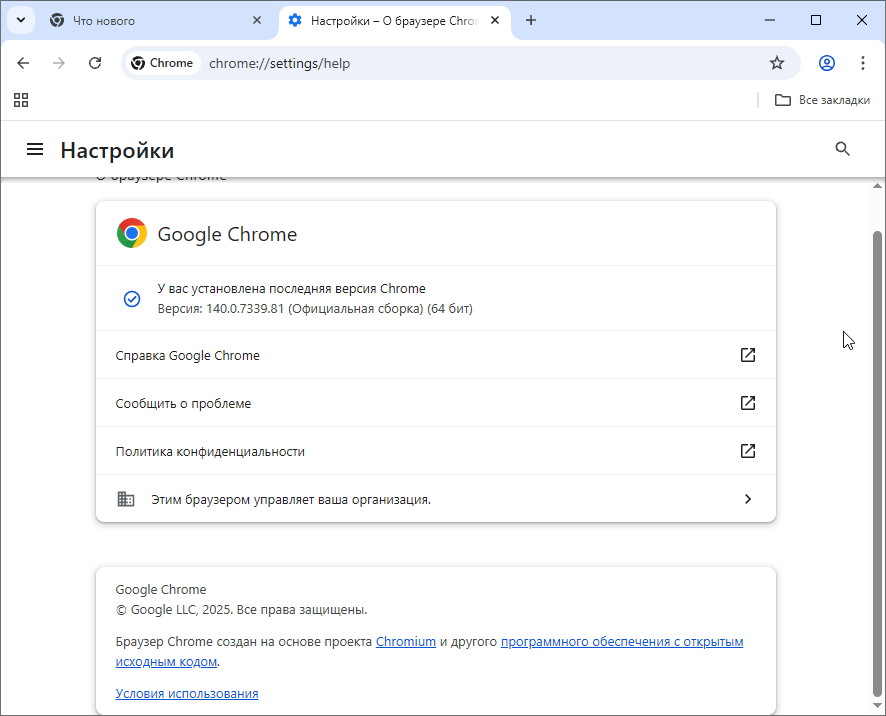Screen dimensions: 886x716
Task: Open settings search magnifier icon
Action: coord(842,149)
